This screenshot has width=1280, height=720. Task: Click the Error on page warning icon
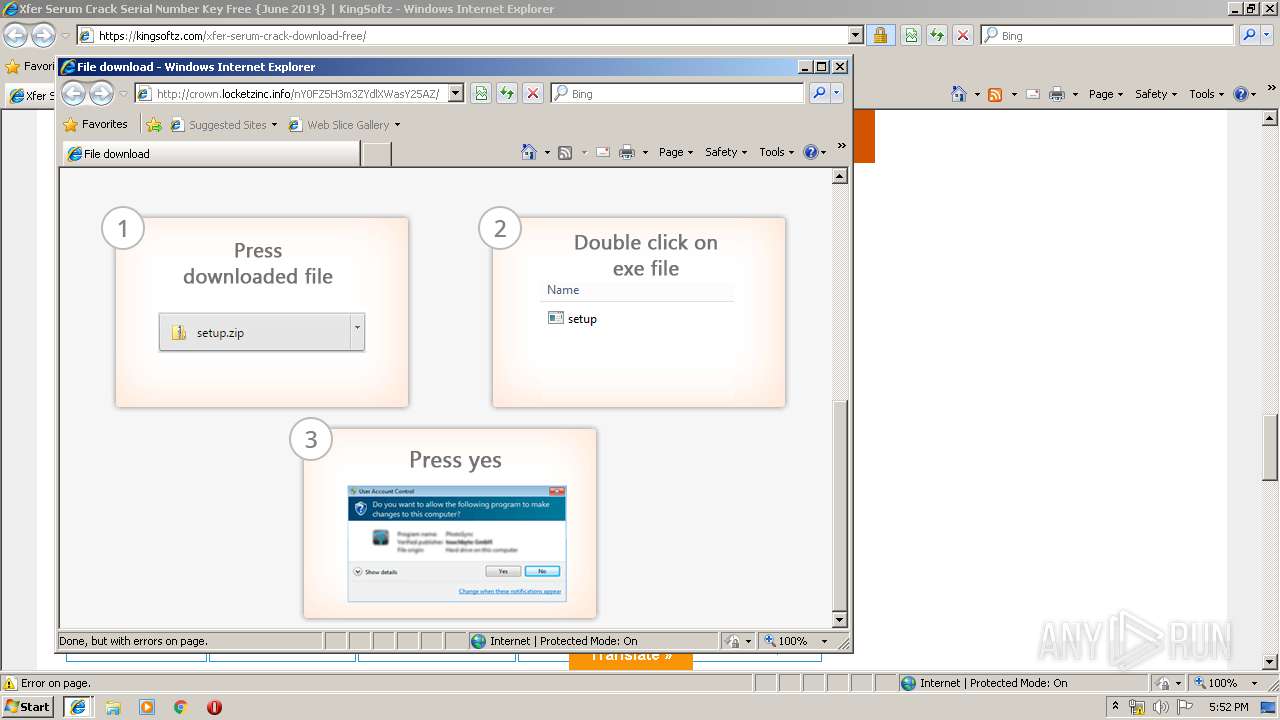point(11,683)
